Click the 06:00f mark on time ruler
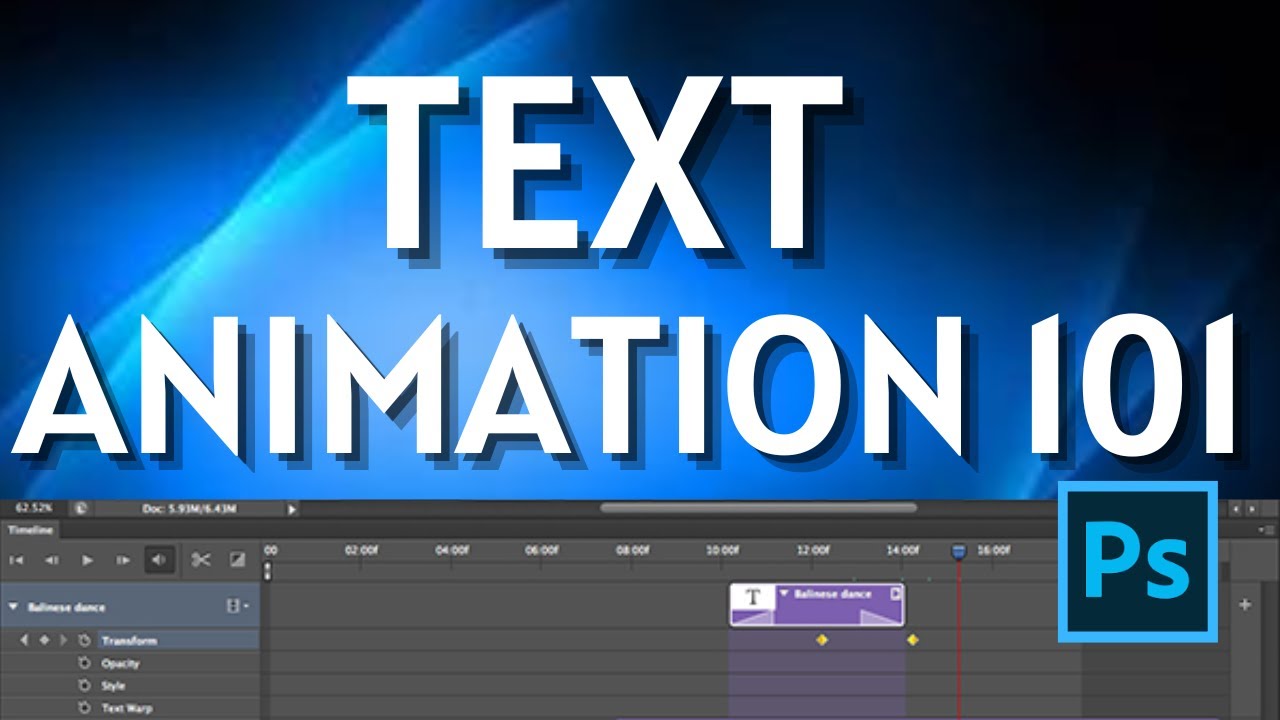The height and width of the screenshot is (720, 1280). (542, 550)
